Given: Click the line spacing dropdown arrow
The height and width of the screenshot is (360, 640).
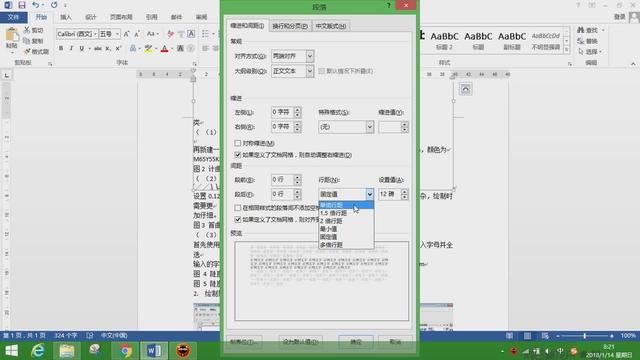Looking at the screenshot, I should pos(369,194).
